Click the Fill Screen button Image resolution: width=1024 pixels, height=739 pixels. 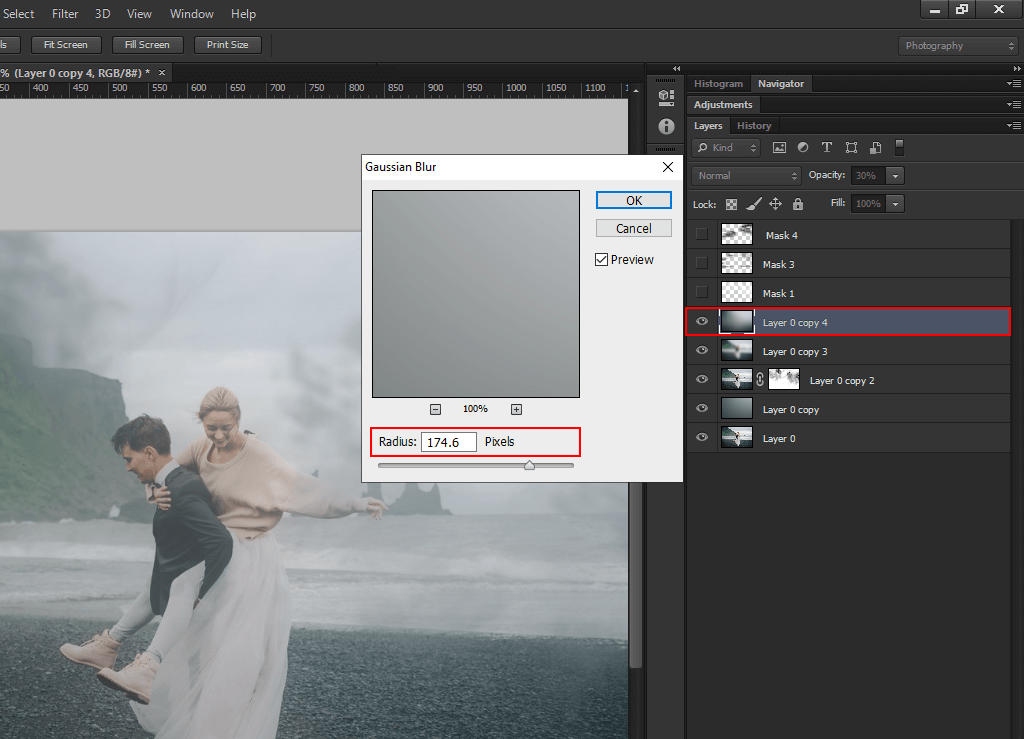(x=148, y=44)
